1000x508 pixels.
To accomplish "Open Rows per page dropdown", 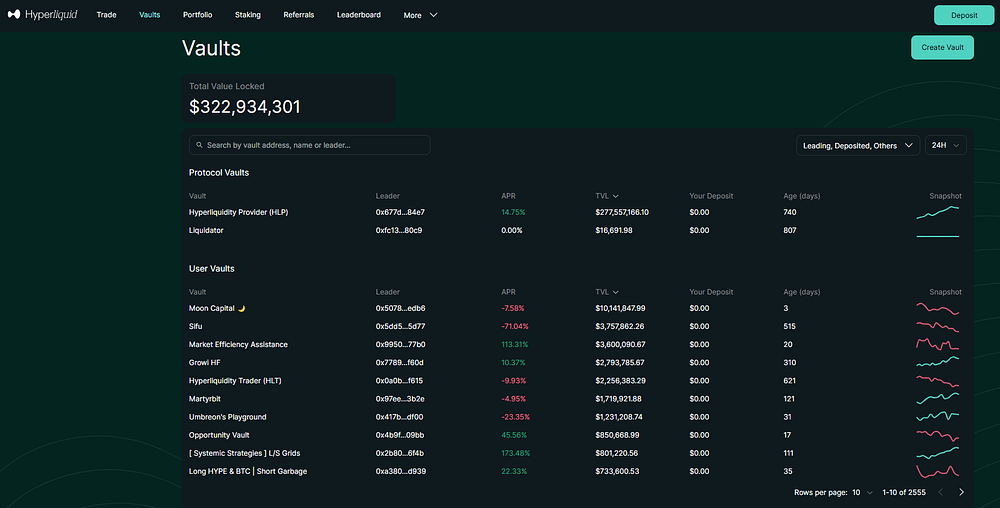I will pyautogui.click(x=862, y=492).
